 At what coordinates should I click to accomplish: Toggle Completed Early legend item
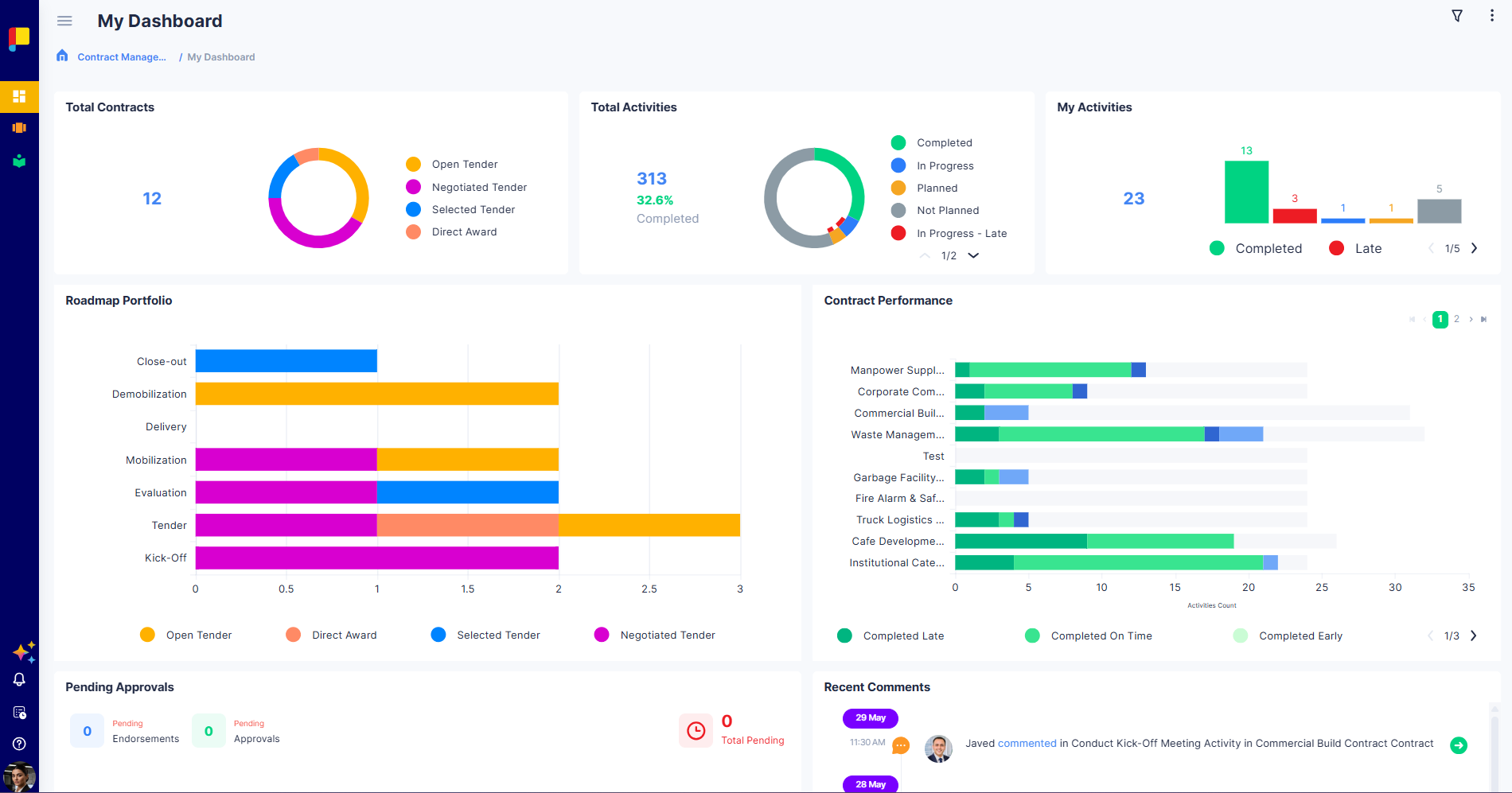[x=1288, y=636]
